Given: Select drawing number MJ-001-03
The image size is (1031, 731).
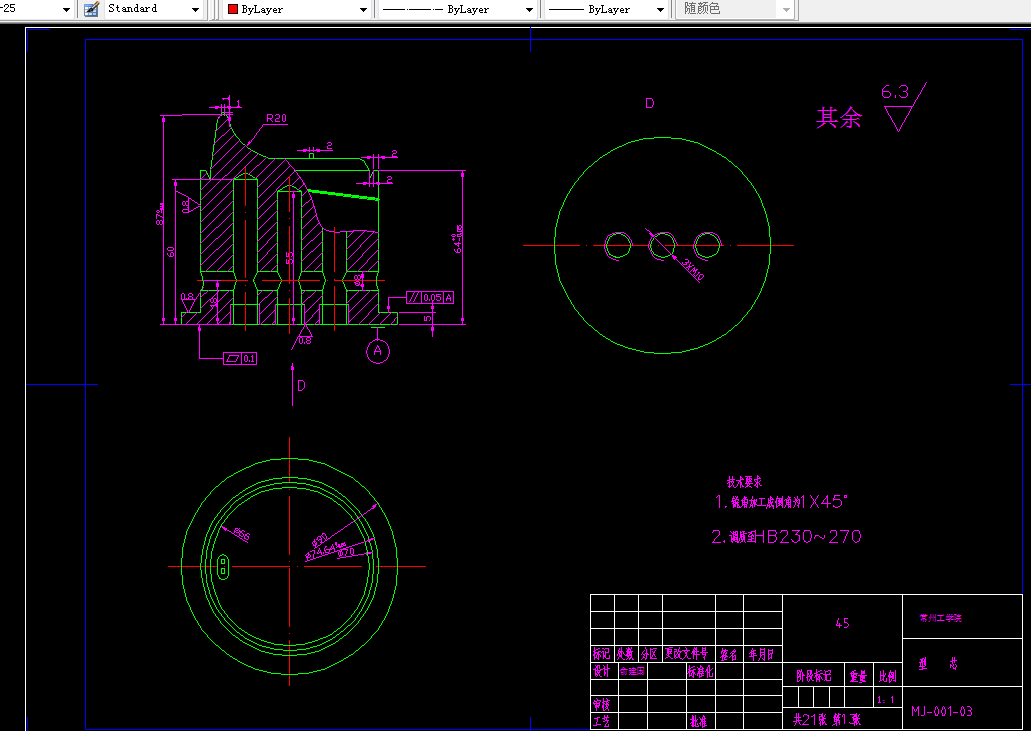Looking at the screenshot, I should click(x=942, y=711).
